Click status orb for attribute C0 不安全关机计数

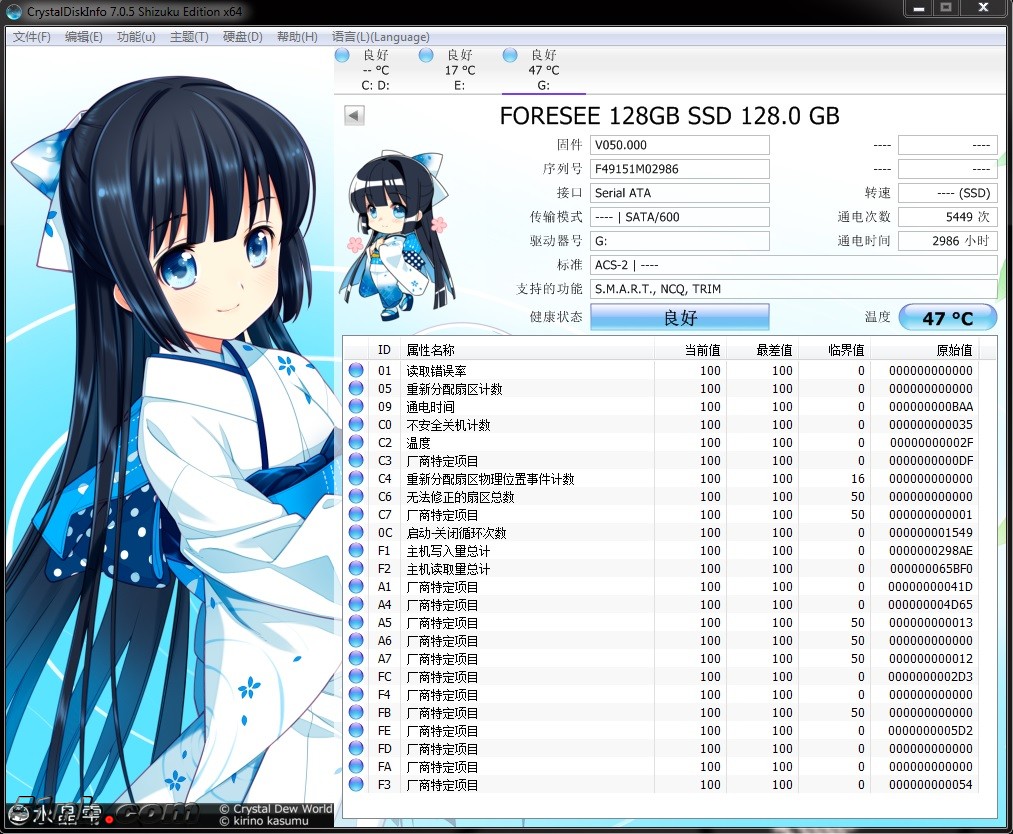coord(356,424)
